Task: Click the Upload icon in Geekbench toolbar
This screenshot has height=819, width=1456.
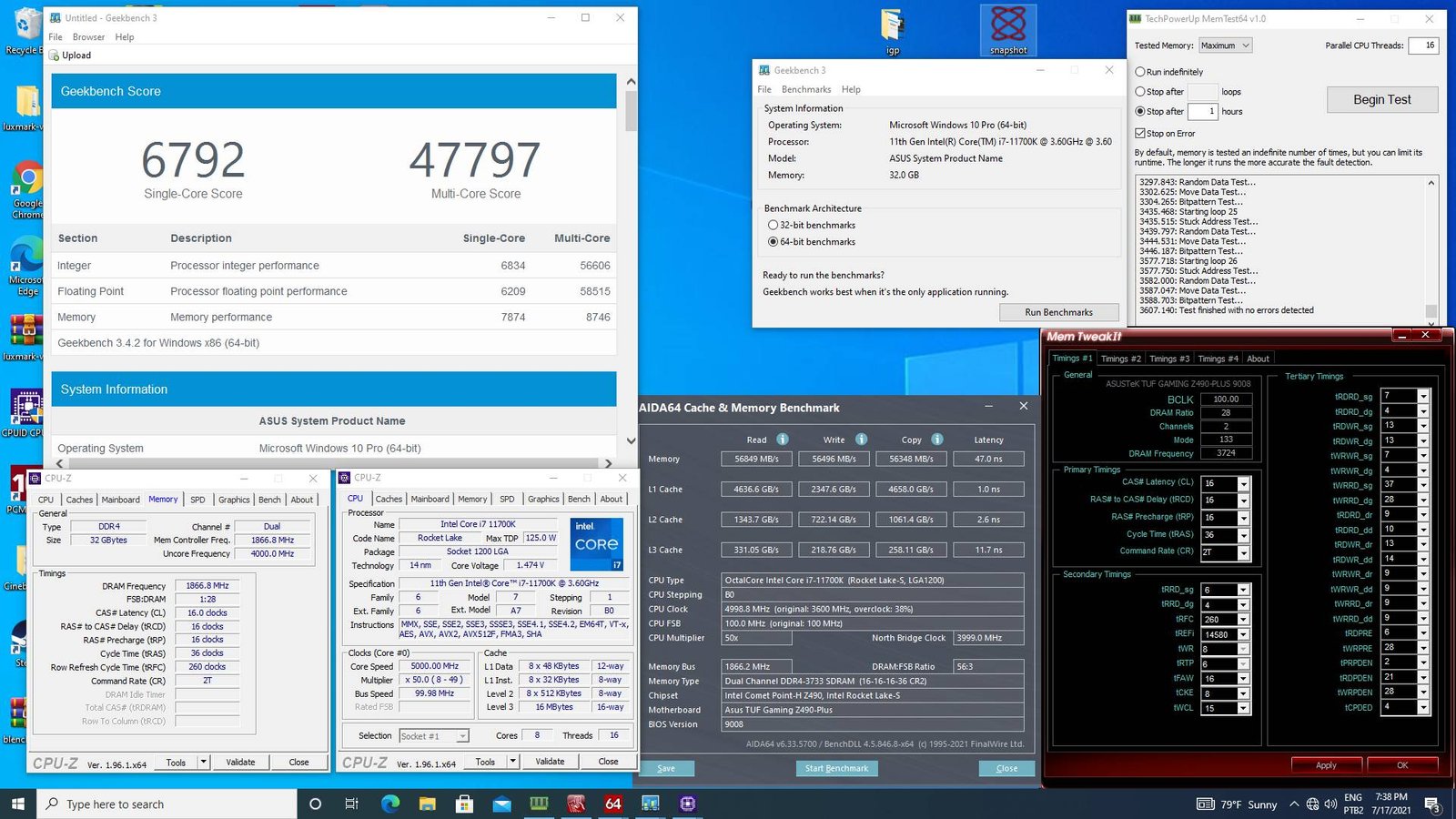Action: 54,56
